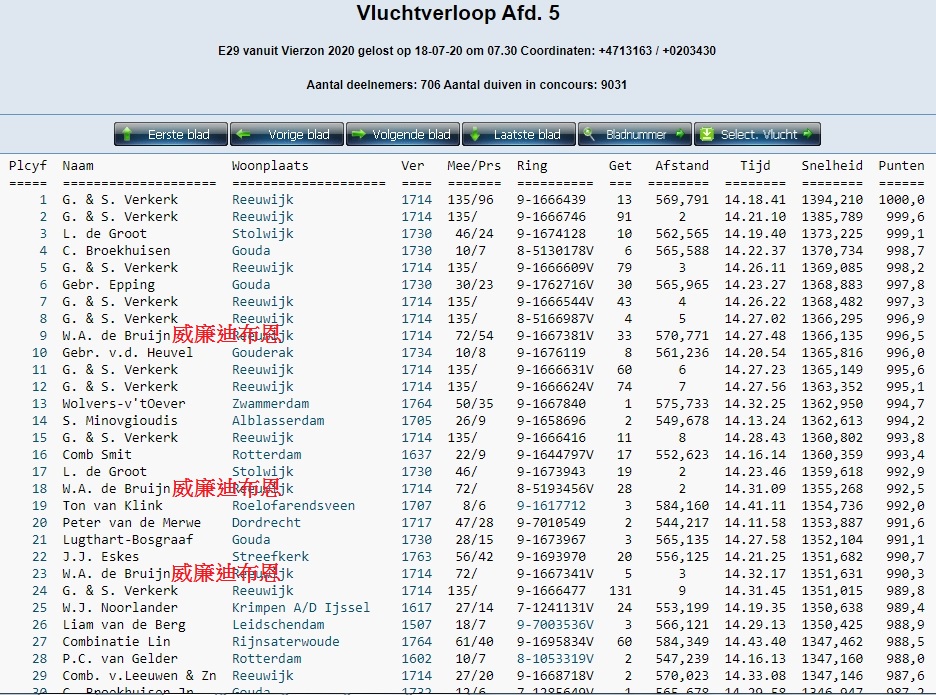Click distance 584,349 for Combinatie Lin
936x695 pixels.
(682, 642)
